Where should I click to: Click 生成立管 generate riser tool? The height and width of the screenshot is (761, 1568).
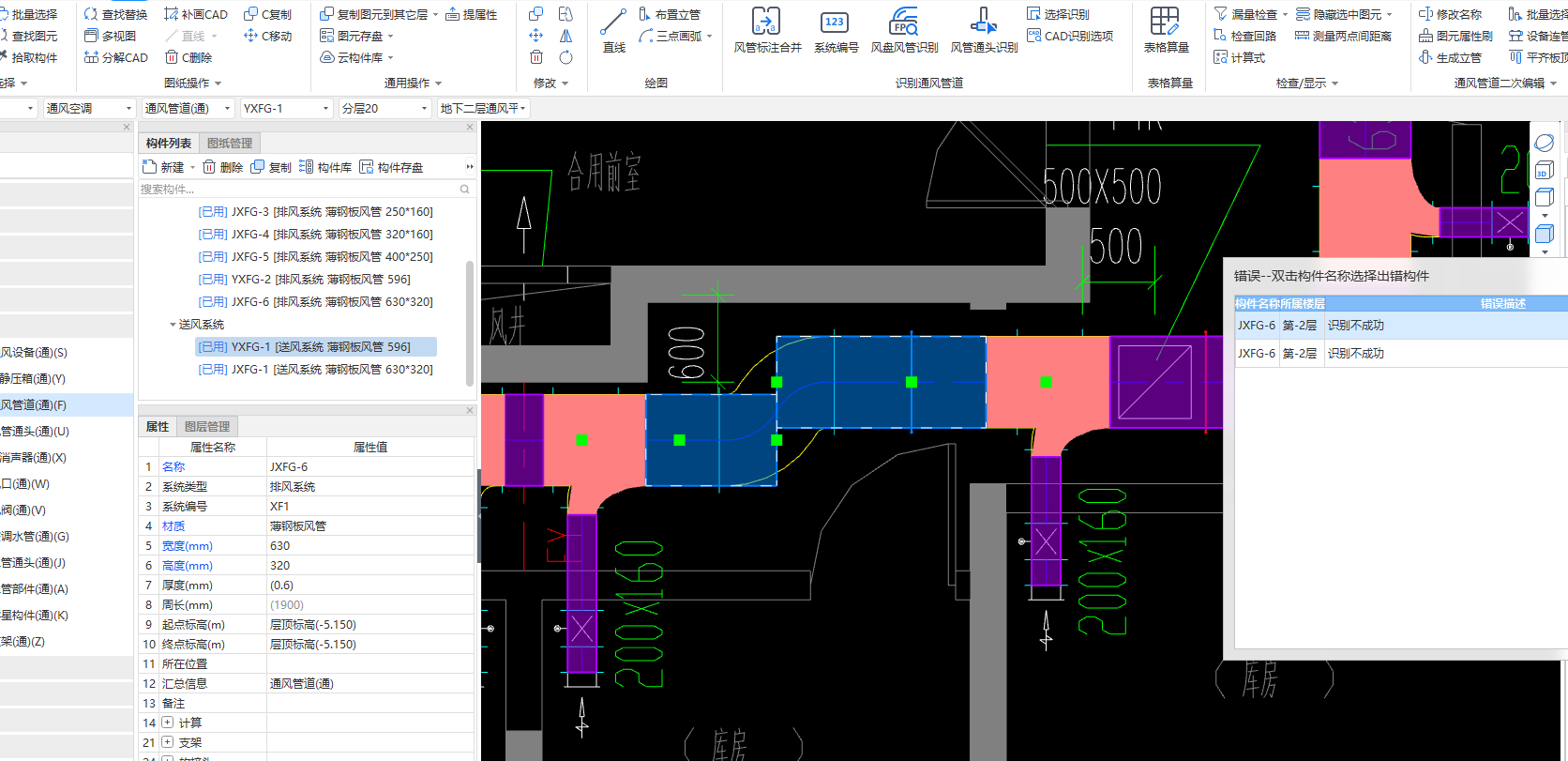pyautogui.click(x=1450, y=57)
